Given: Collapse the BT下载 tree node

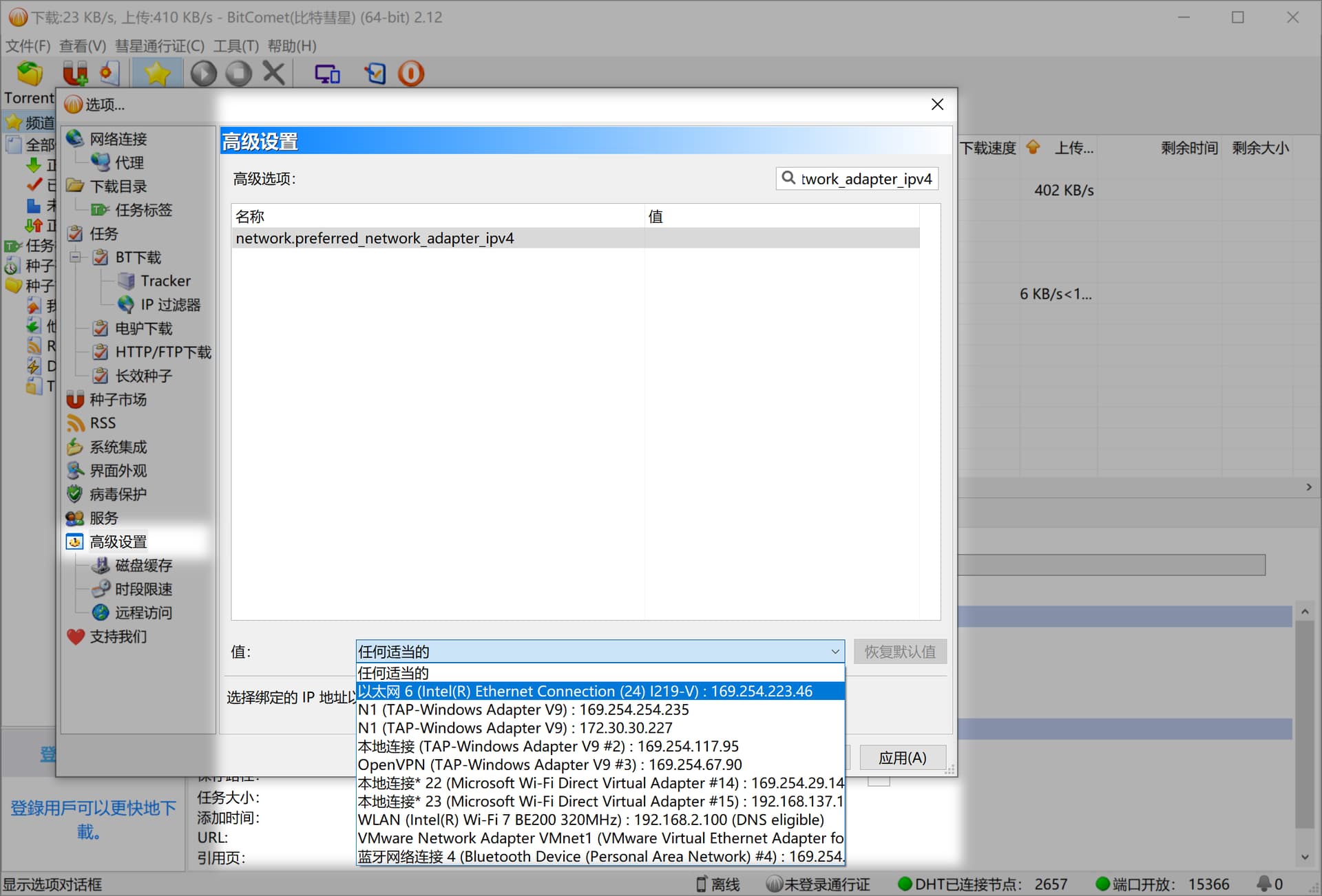Looking at the screenshot, I should pos(75,257).
